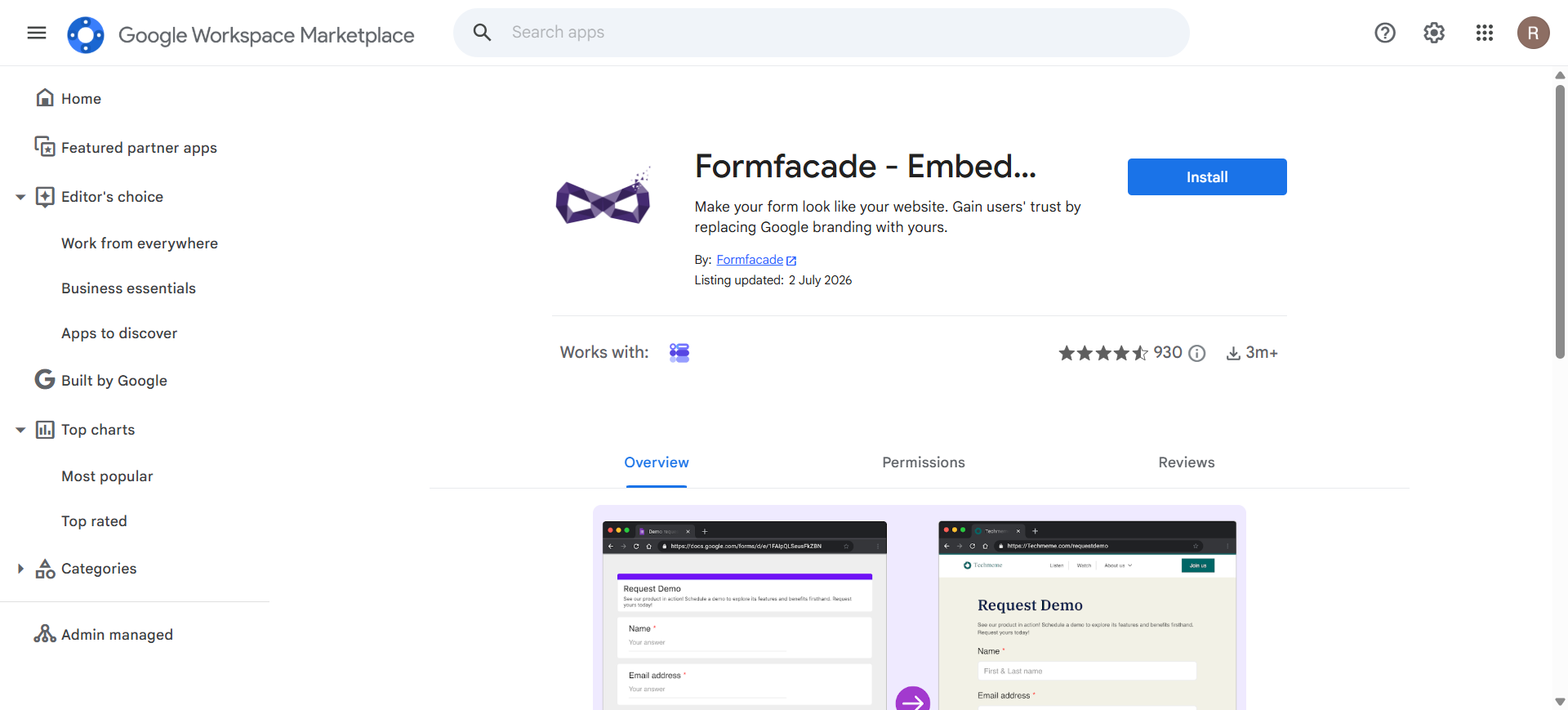Open Business essentials

coord(128,288)
